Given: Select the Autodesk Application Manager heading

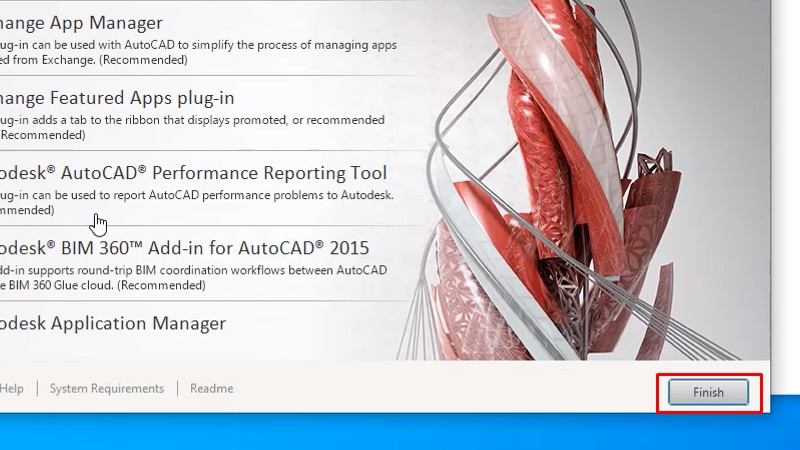Looking at the screenshot, I should (x=113, y=323).
